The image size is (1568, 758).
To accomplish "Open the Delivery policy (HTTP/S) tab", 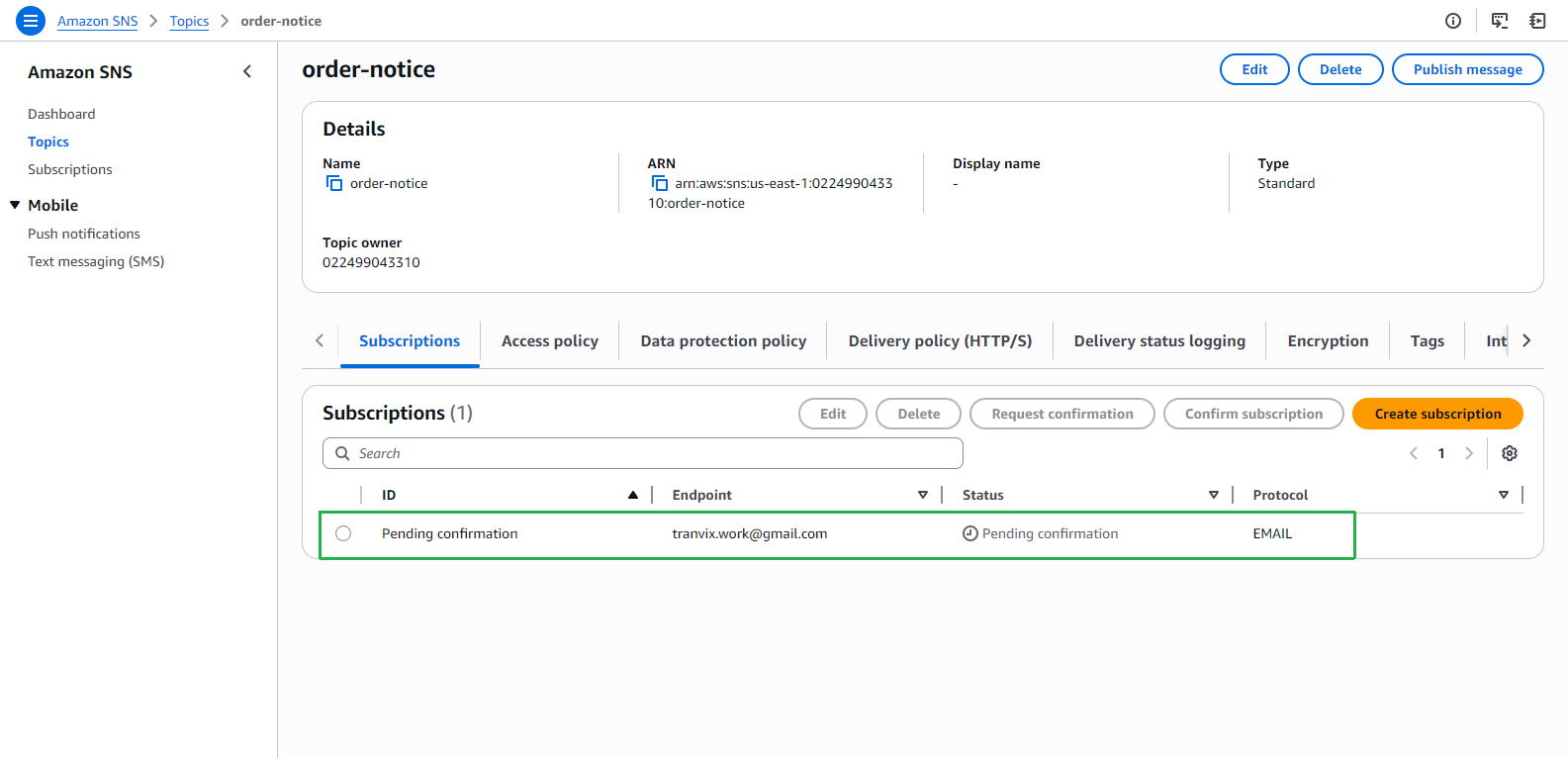I will click(940, 340).
